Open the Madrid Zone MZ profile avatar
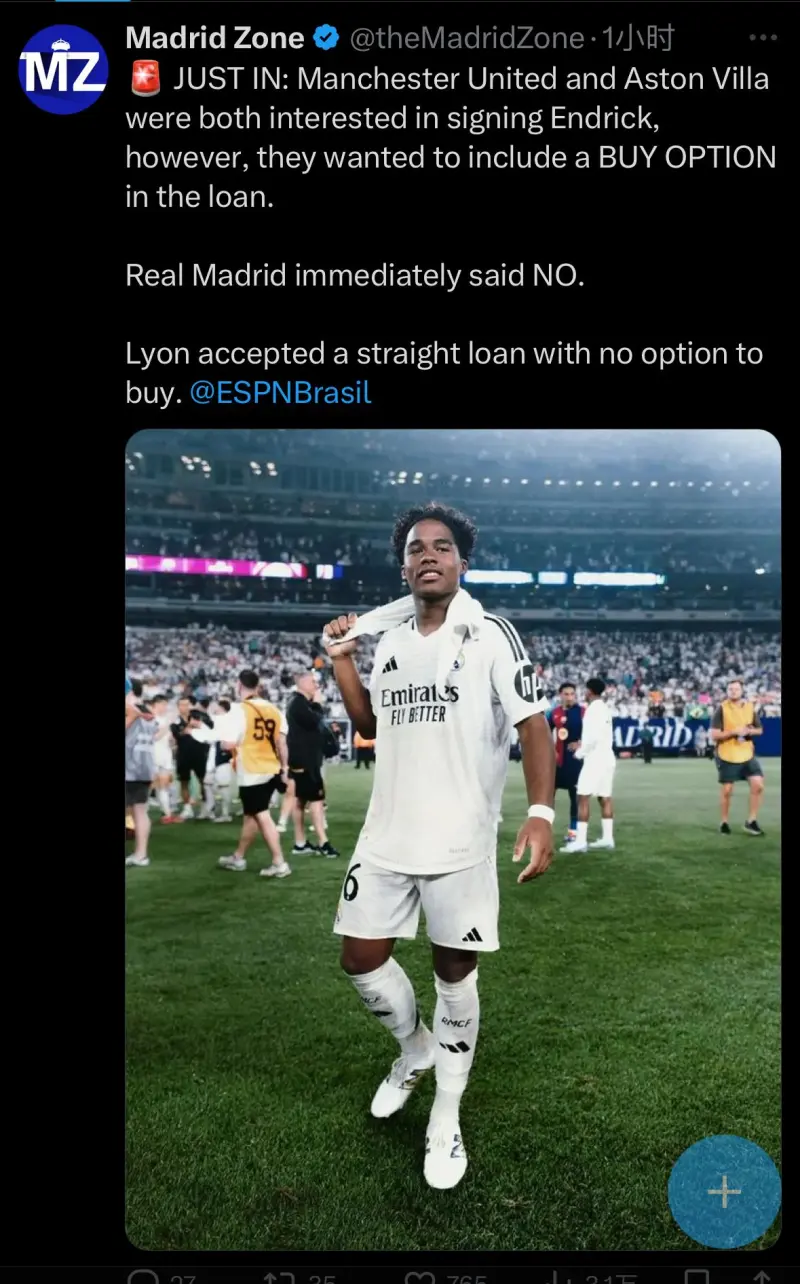Screen dimensions: 800x1284 (64, 70)
